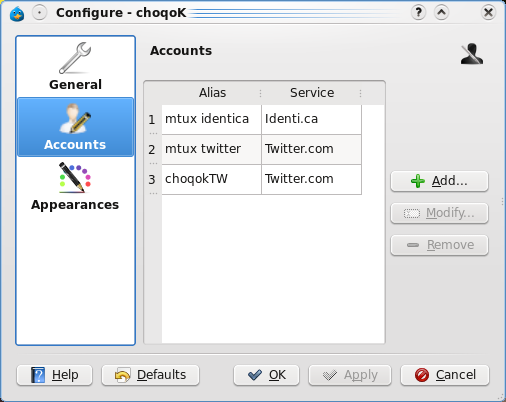Viewport: 506px width, 402px height.
Task: Select the Accounts sidebar icon
Action: (x=75, y=118)
